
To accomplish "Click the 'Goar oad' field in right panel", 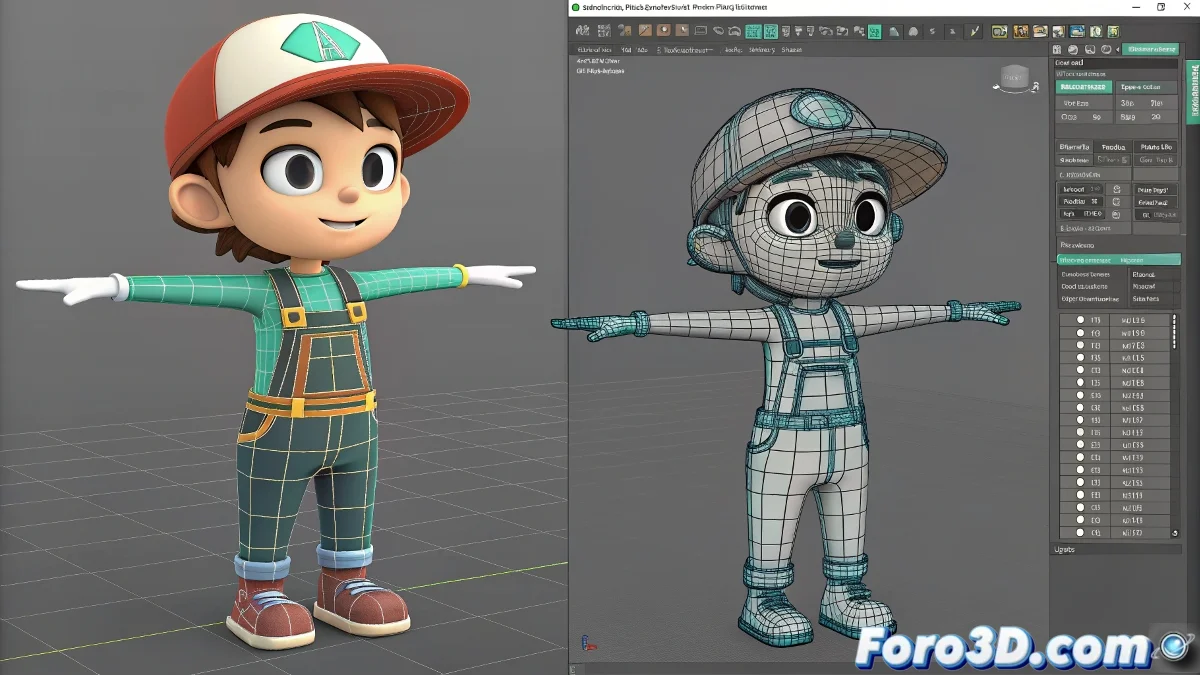I will [1117, 62].
